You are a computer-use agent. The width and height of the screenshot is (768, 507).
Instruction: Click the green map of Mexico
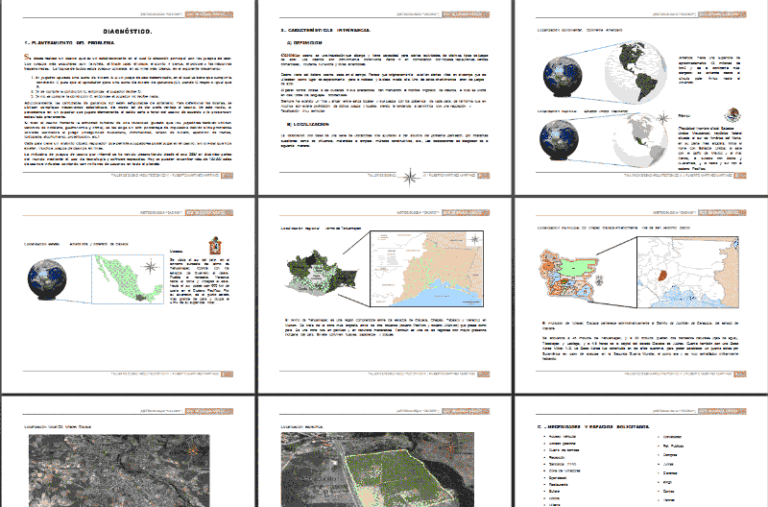pos(129,278)
